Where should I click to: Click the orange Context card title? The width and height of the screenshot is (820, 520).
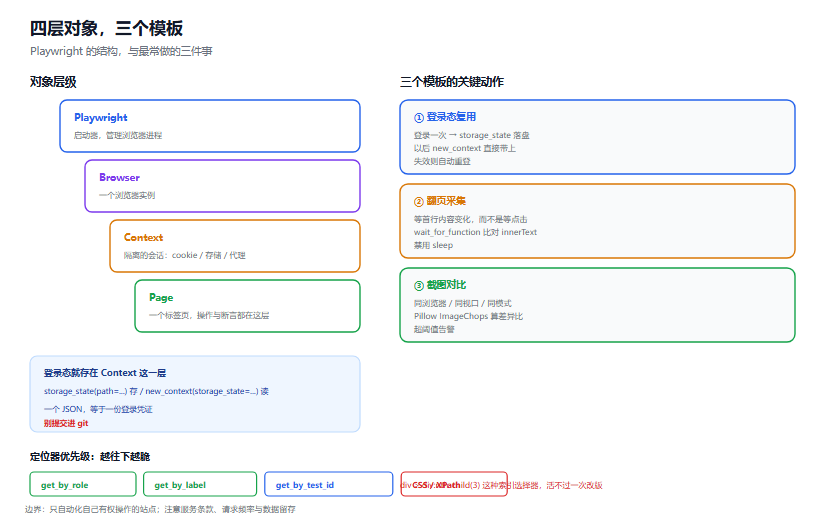point(143,238)
